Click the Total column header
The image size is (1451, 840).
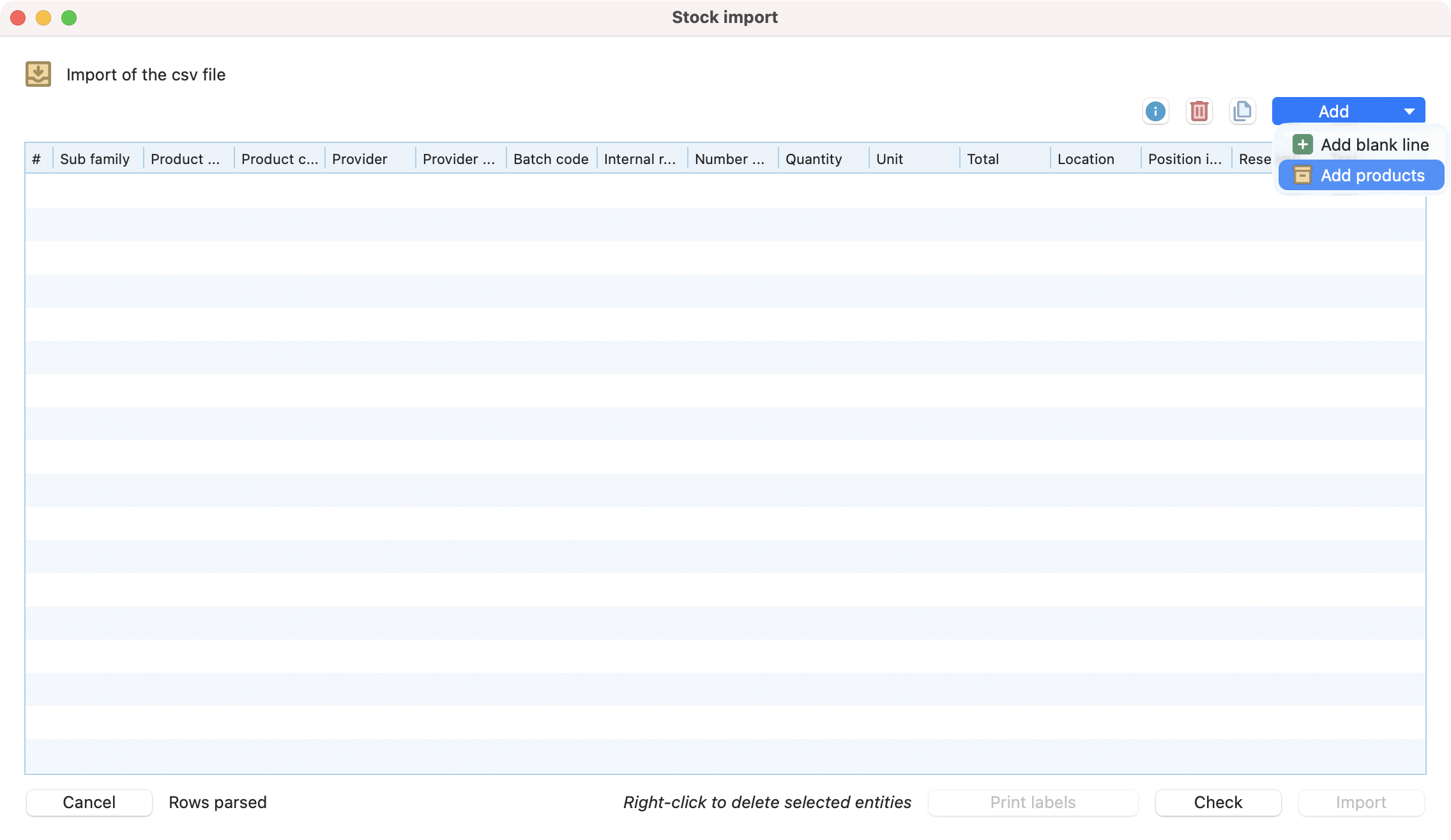coord(983,159)
